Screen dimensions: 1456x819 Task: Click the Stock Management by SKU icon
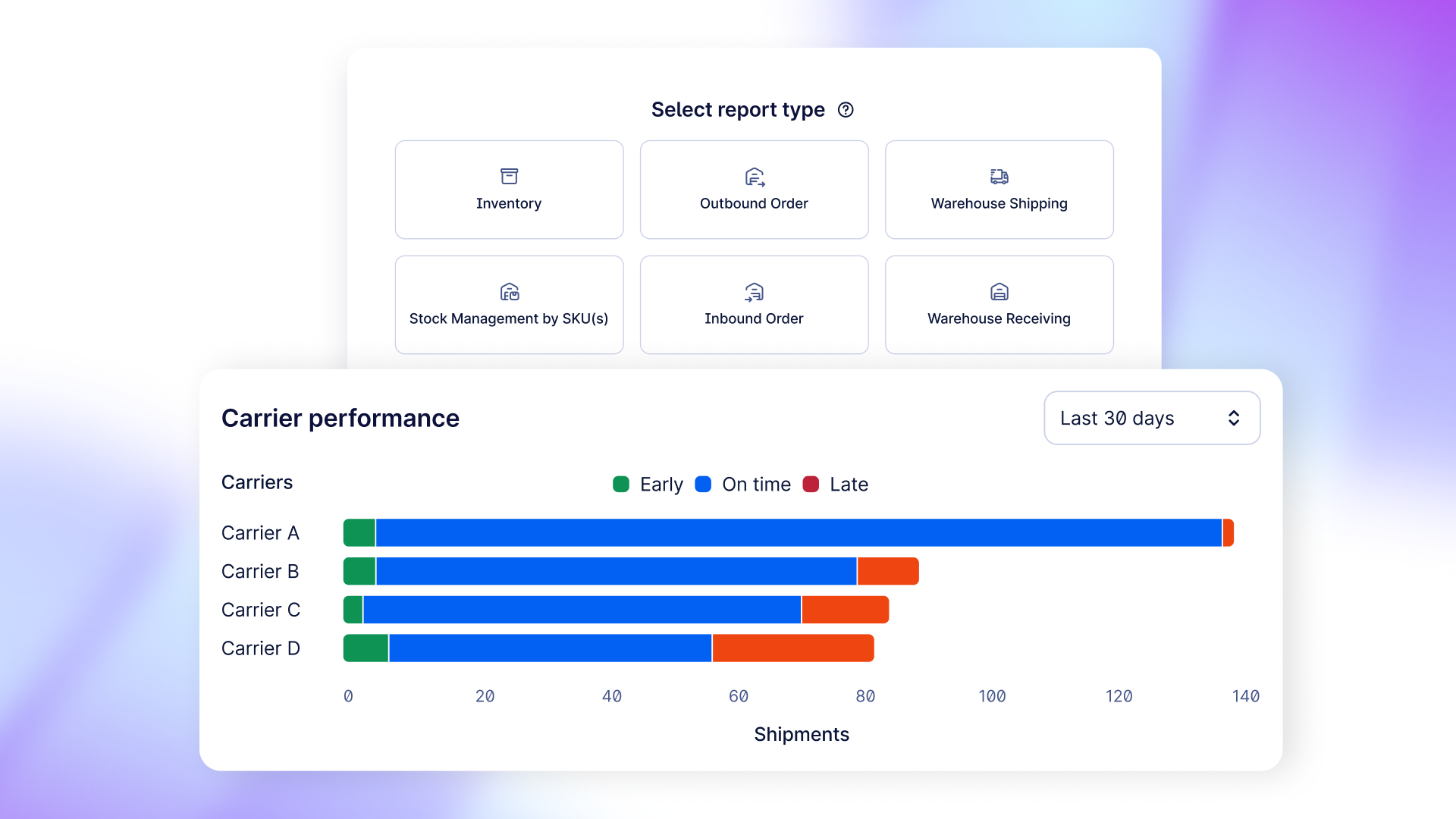point(509,292)
